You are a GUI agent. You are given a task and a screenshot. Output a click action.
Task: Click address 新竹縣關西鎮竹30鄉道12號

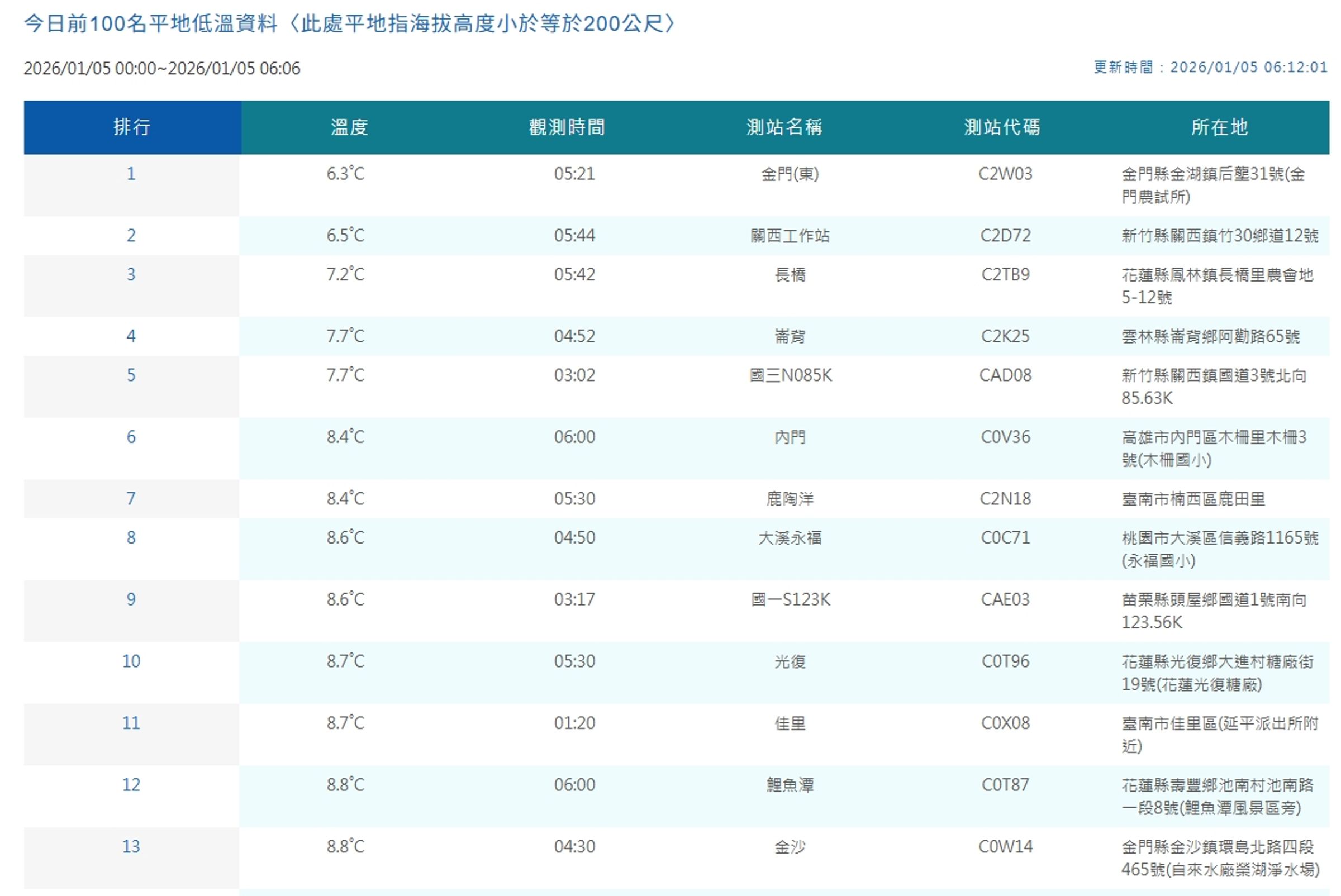point(1220,235)
